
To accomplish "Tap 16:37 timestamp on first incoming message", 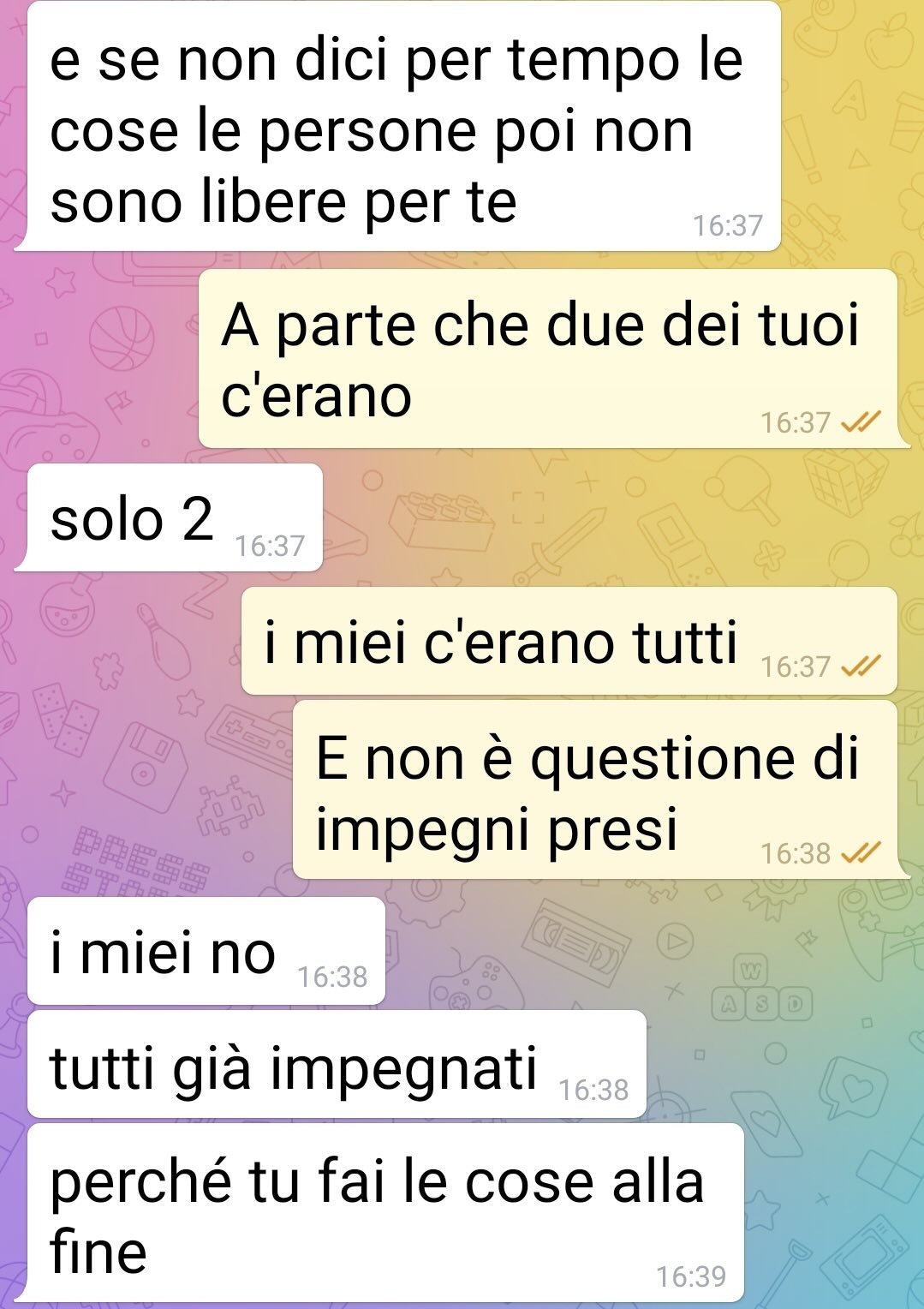I will (x=728, y=225).
